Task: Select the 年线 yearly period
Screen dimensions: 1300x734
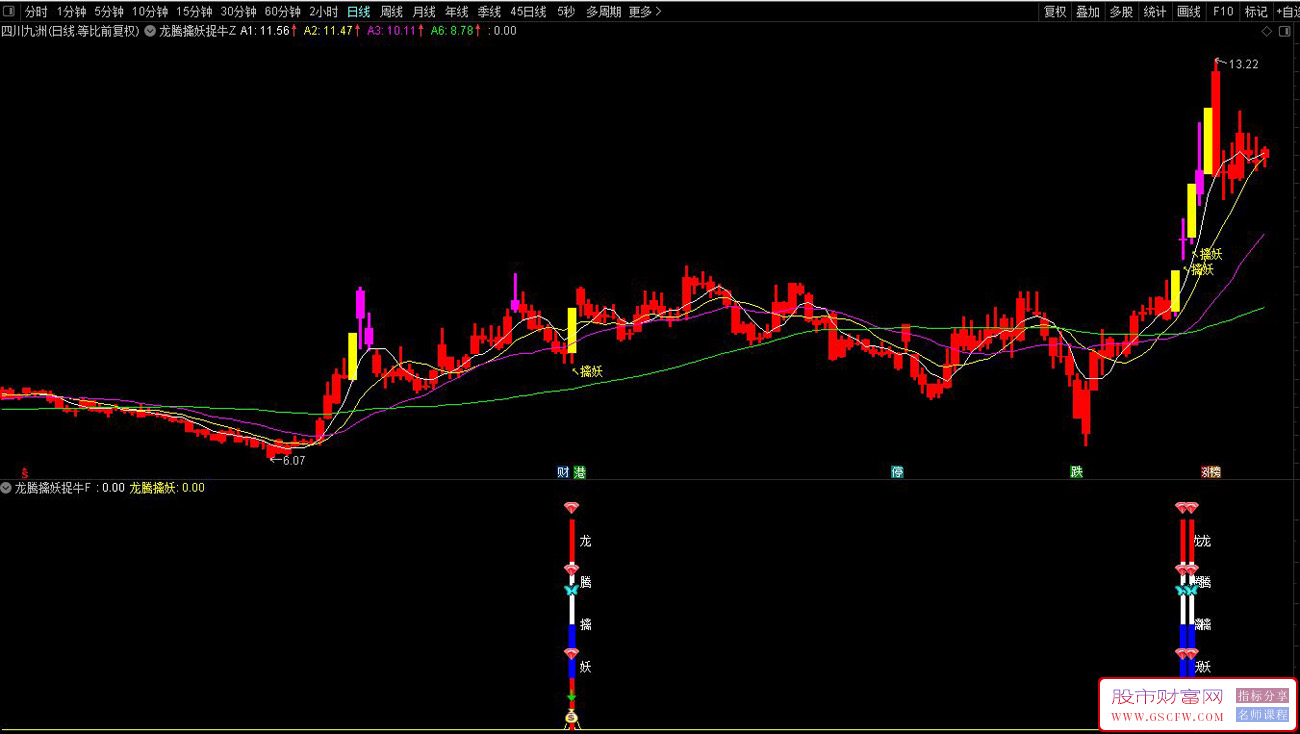Action: 456,12
